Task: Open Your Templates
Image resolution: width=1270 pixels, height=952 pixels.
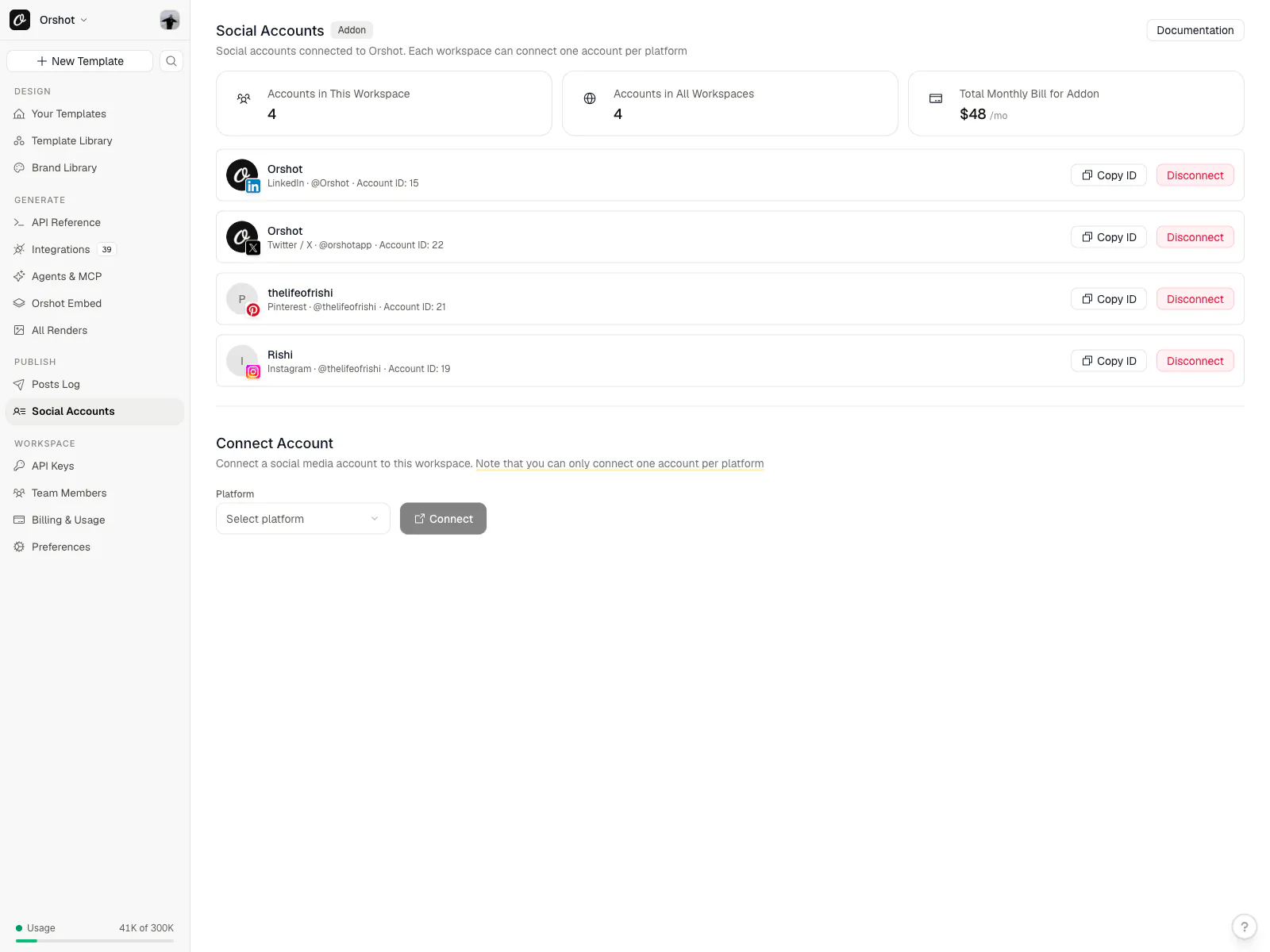Action: tap(95, 113)
